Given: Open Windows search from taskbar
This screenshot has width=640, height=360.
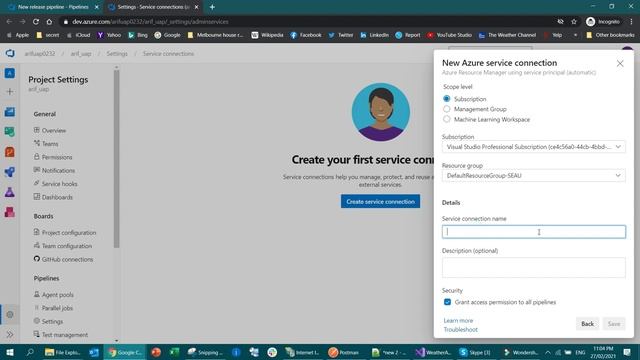Looking at the screenshot, I should click(30, 352).
